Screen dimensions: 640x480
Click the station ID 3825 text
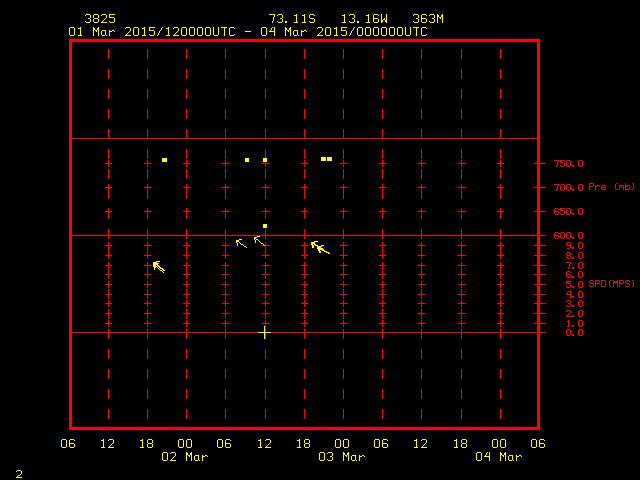pos(100,19)
